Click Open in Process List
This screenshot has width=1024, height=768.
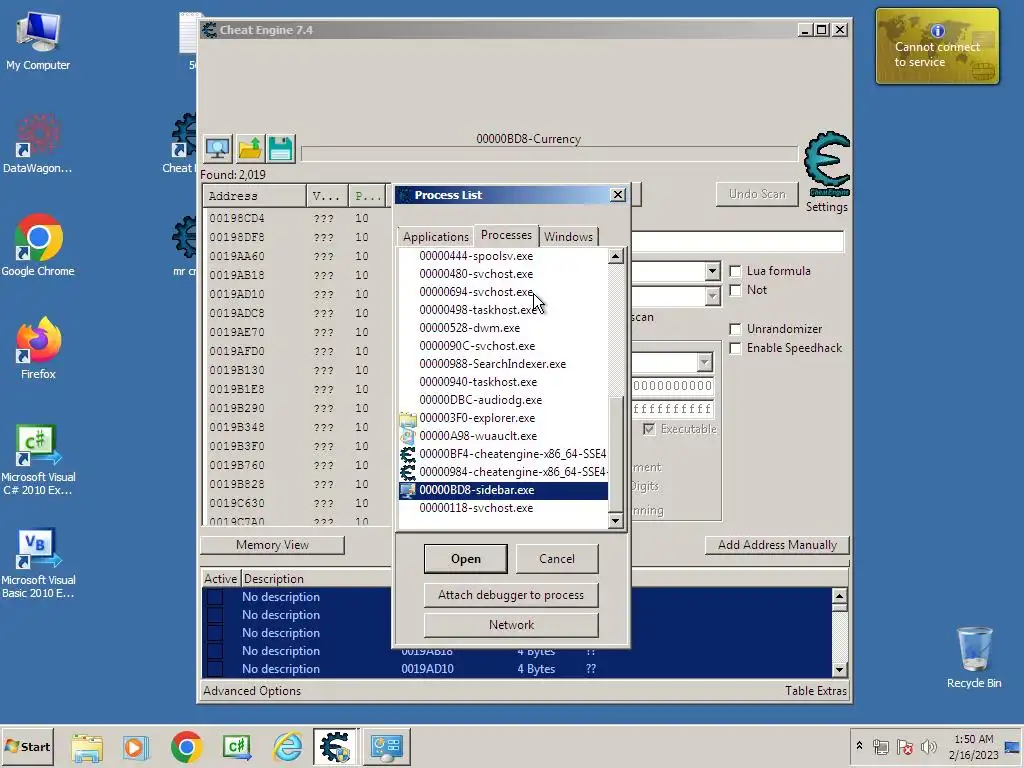(x=466, y=559)
